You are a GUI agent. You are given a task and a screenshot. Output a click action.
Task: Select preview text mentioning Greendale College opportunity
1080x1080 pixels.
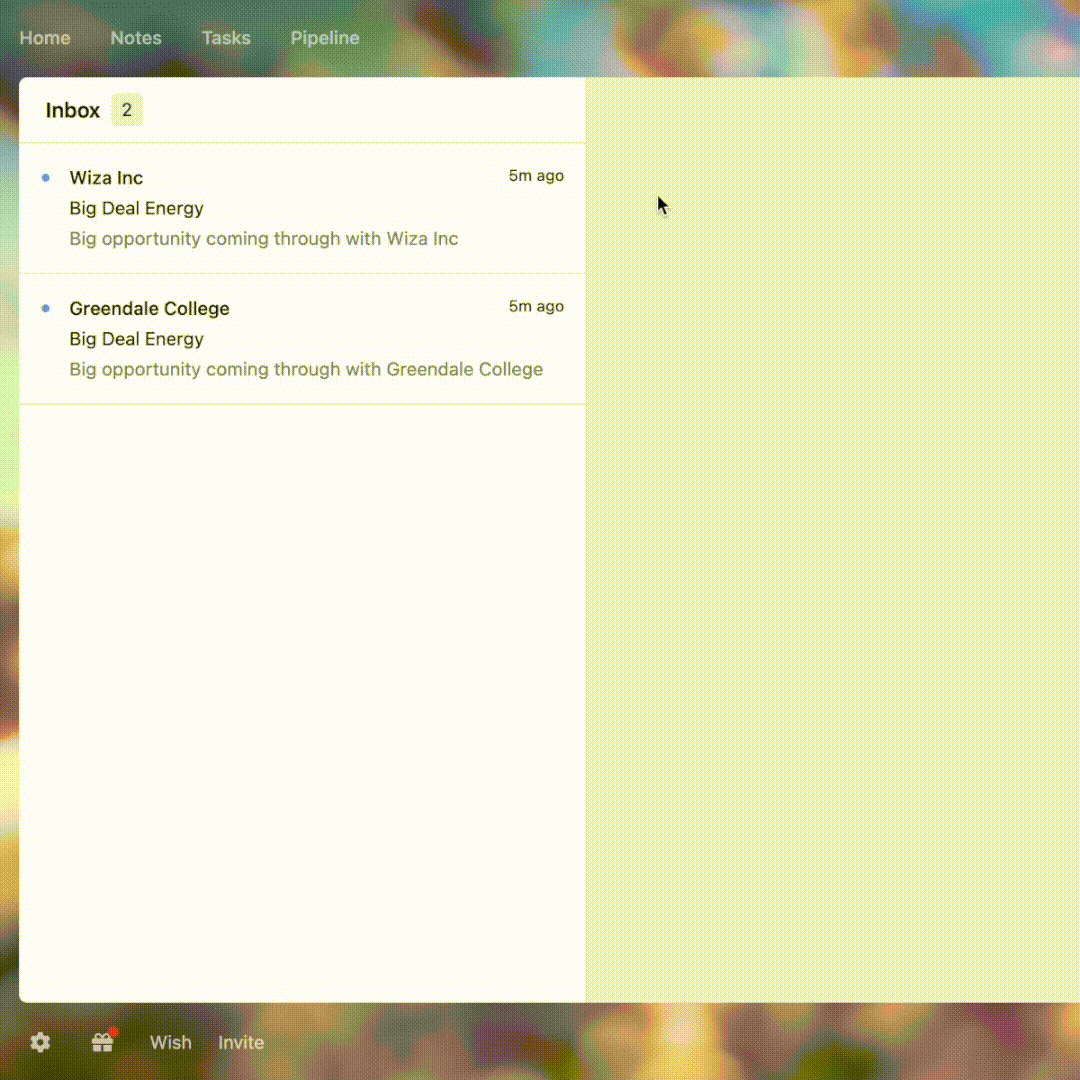click(x=306, y=370)
